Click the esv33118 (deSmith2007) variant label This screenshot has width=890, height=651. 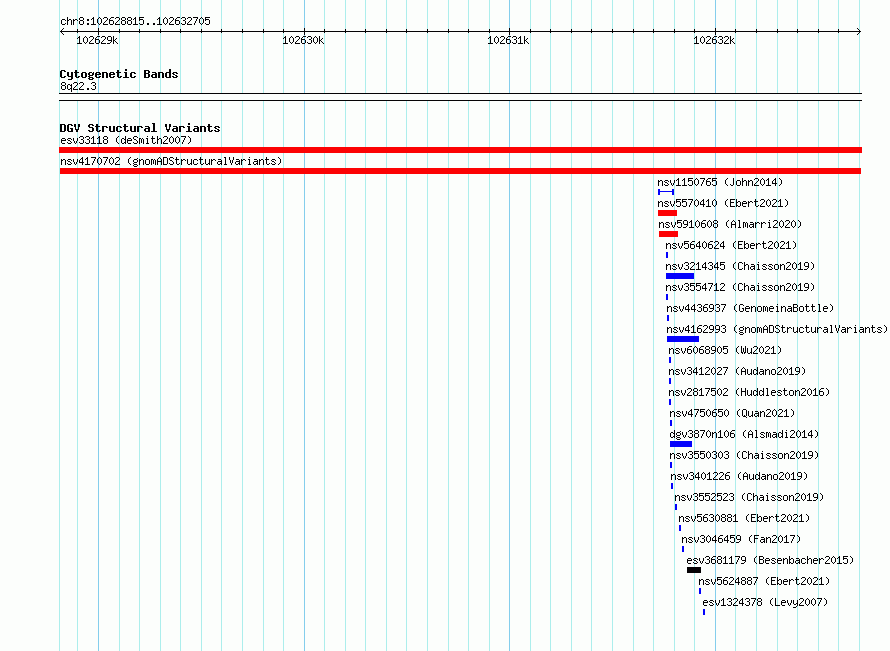point(126,140)
